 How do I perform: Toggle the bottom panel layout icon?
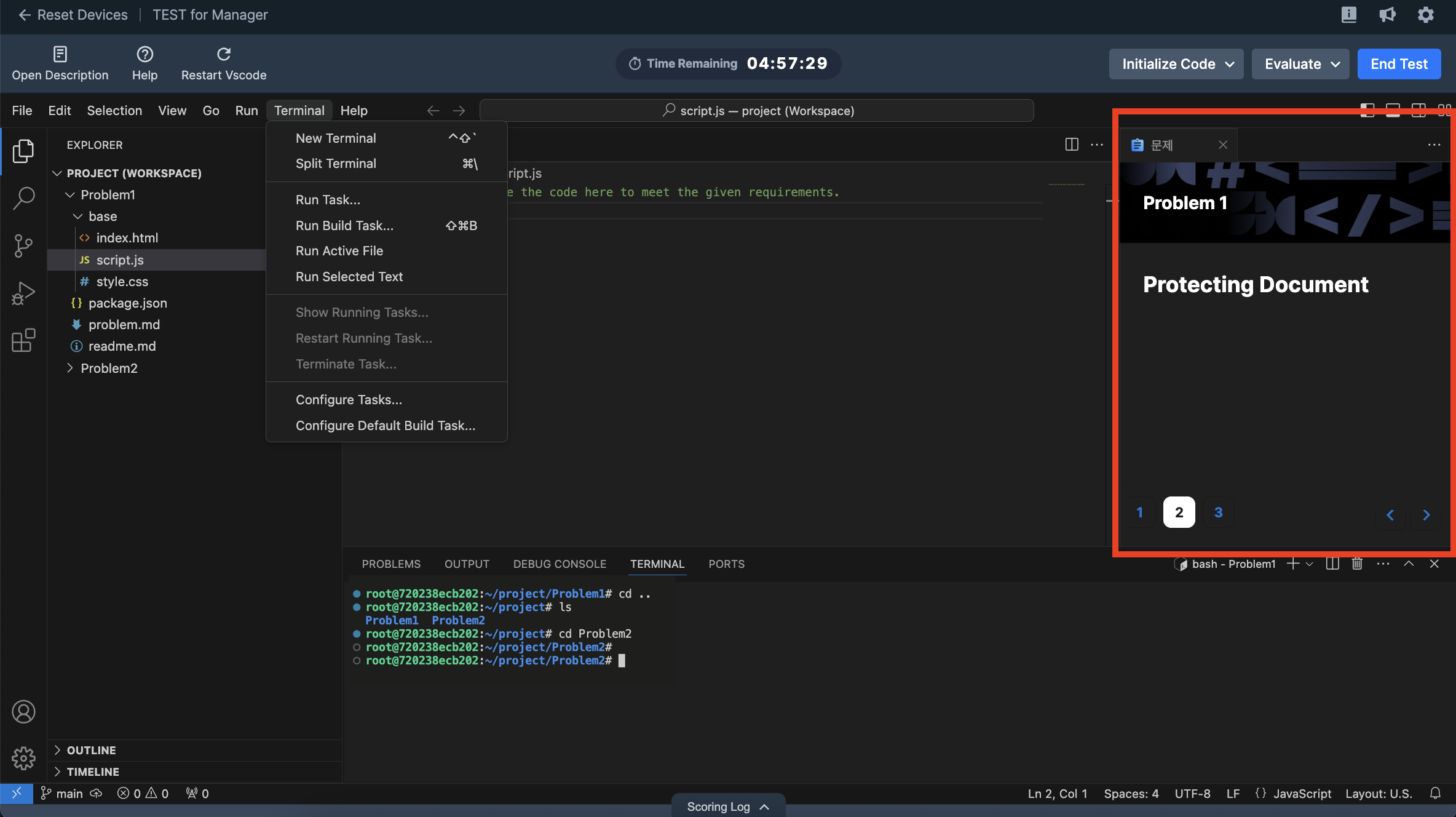(x=1393, y=111)
